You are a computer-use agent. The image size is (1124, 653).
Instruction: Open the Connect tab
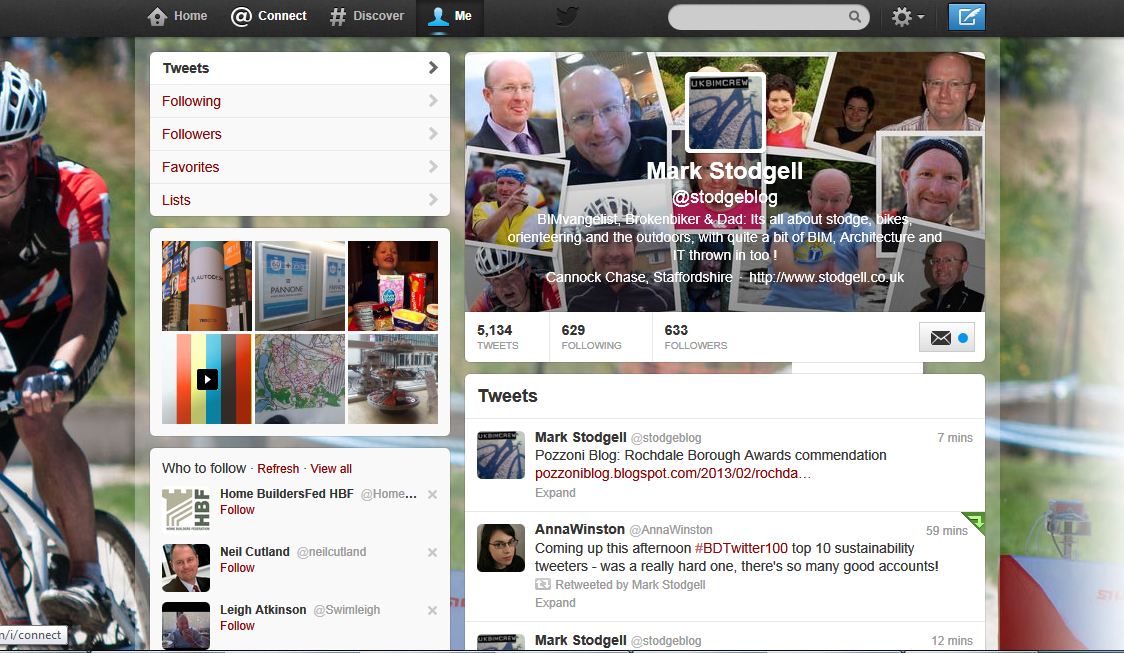point(269,16)
